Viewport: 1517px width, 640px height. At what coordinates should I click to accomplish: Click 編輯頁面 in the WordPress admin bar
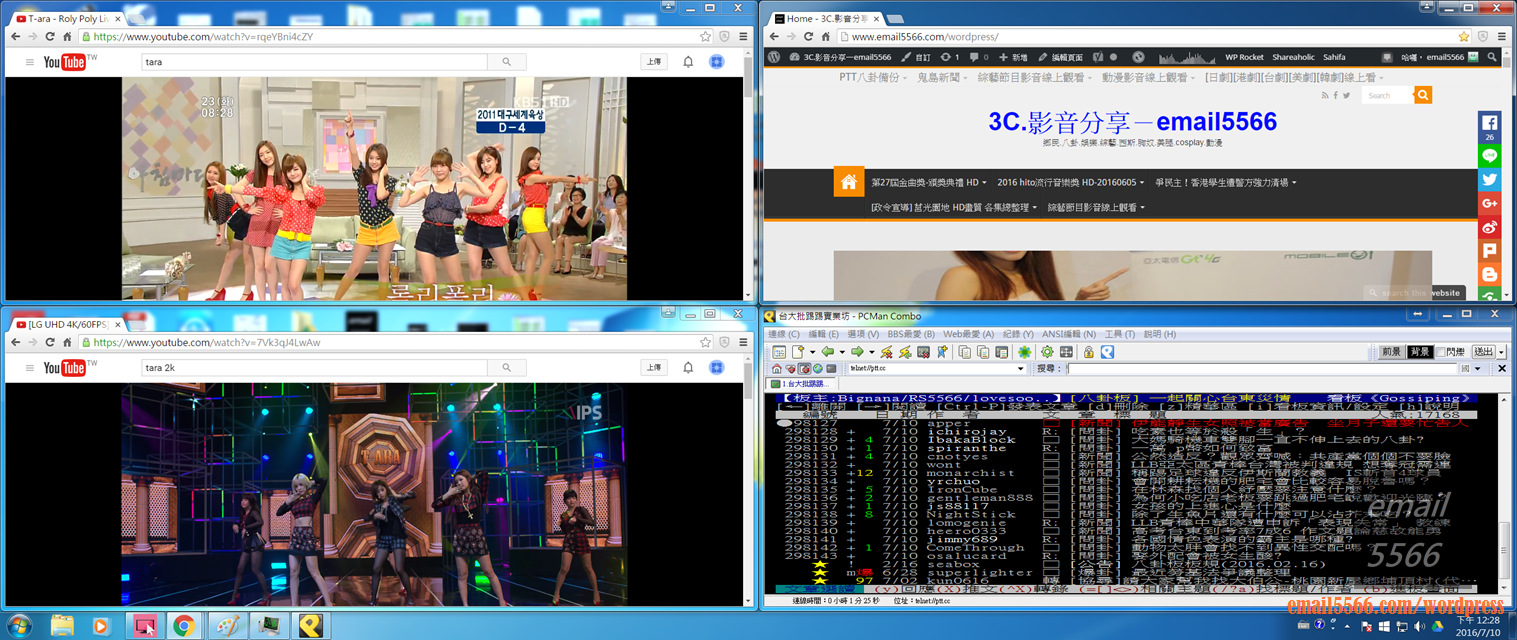[1062, 57]
